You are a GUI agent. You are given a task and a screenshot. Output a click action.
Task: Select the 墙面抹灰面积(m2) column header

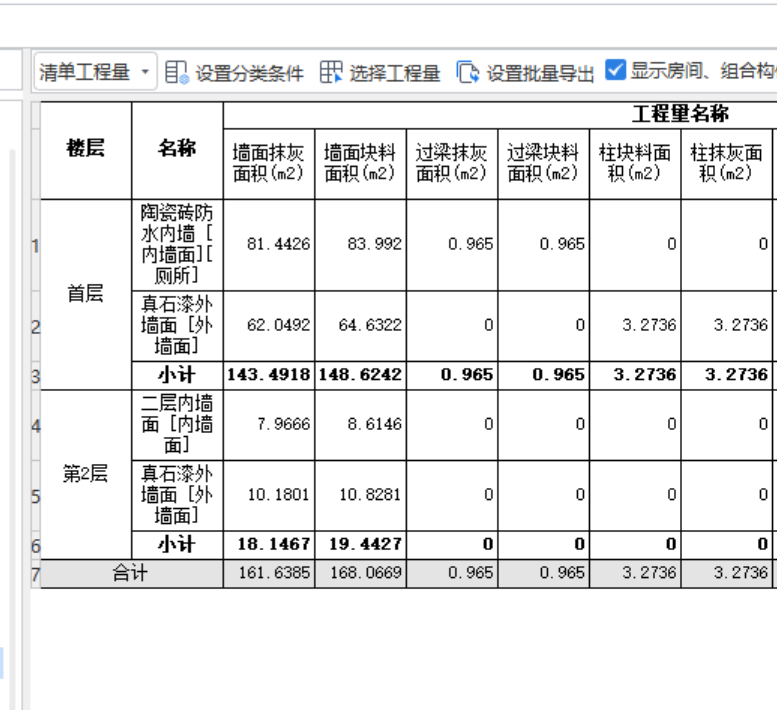pyautogui.click(x=269, y=164)
